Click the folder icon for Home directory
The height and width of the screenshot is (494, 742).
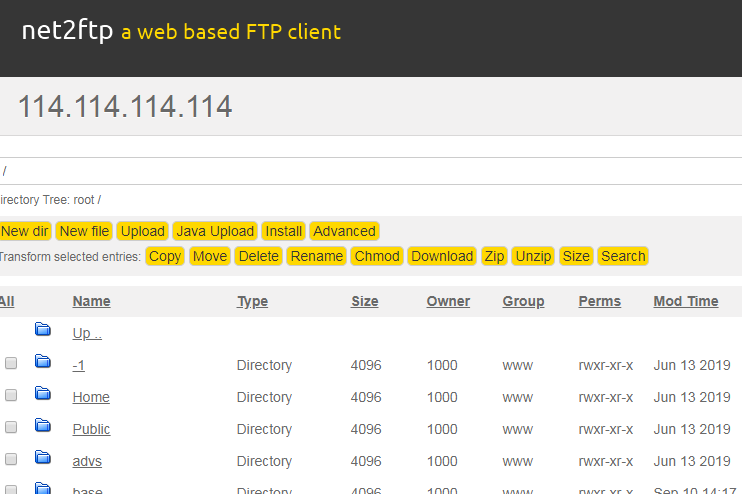click(x=43, y=393)
